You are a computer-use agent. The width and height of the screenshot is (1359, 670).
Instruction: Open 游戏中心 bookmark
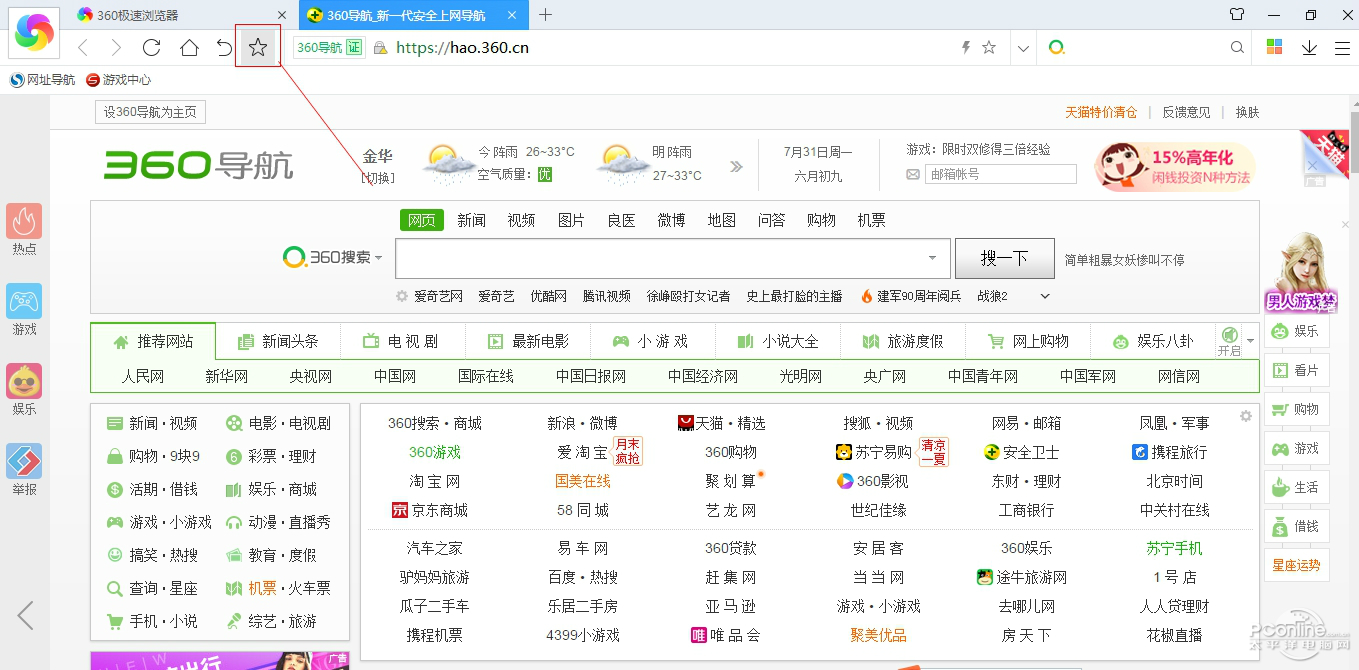click(118, 80)
